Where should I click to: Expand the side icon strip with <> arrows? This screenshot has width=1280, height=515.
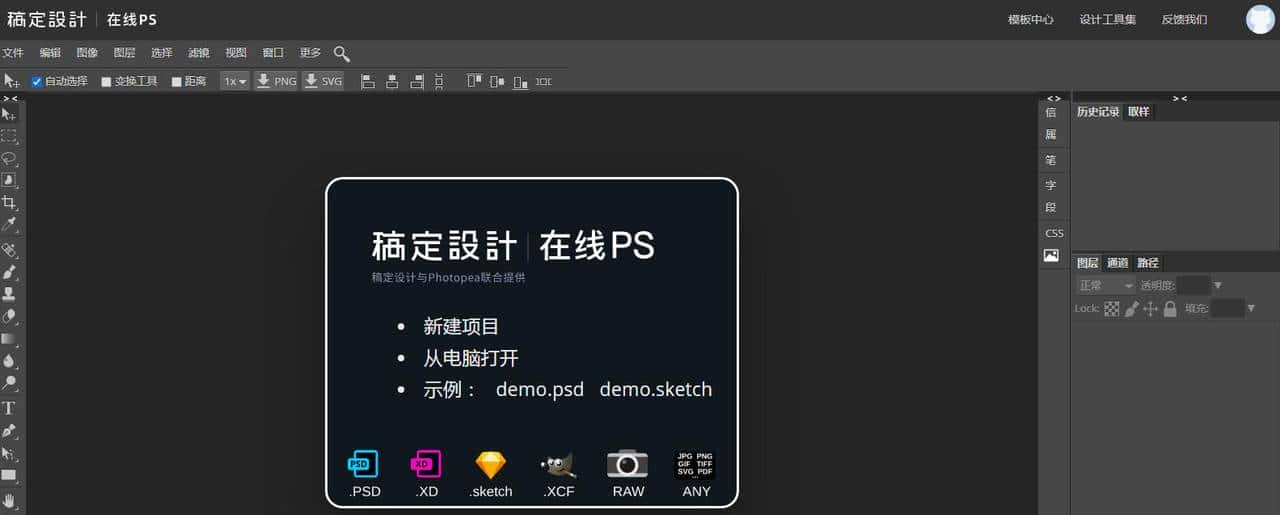[1053, 98]
